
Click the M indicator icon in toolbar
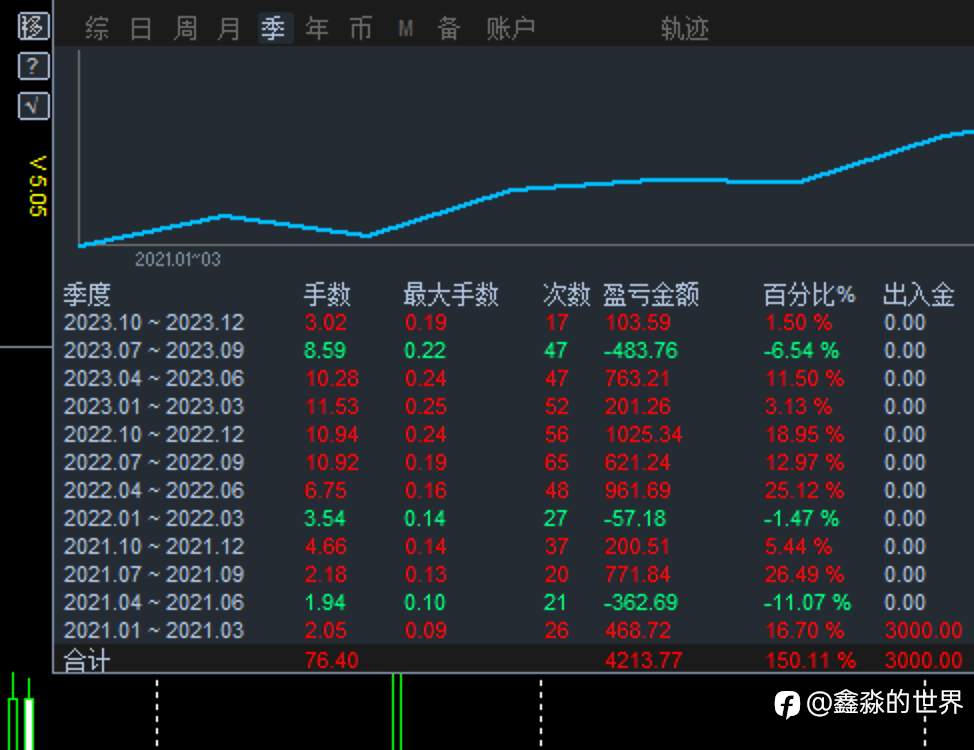405,28
